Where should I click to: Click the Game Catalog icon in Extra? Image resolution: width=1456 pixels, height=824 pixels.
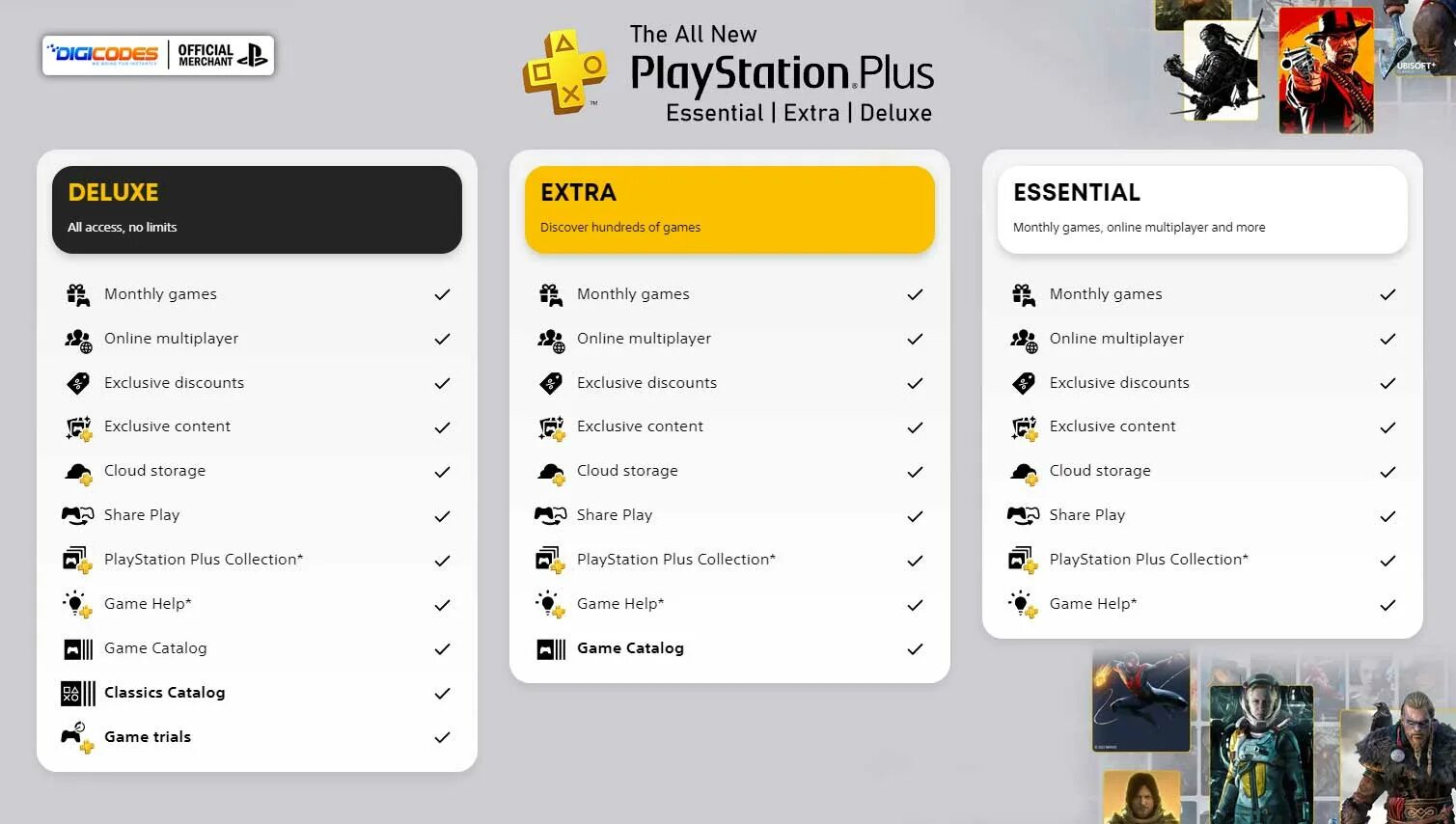tap(551, 648)
